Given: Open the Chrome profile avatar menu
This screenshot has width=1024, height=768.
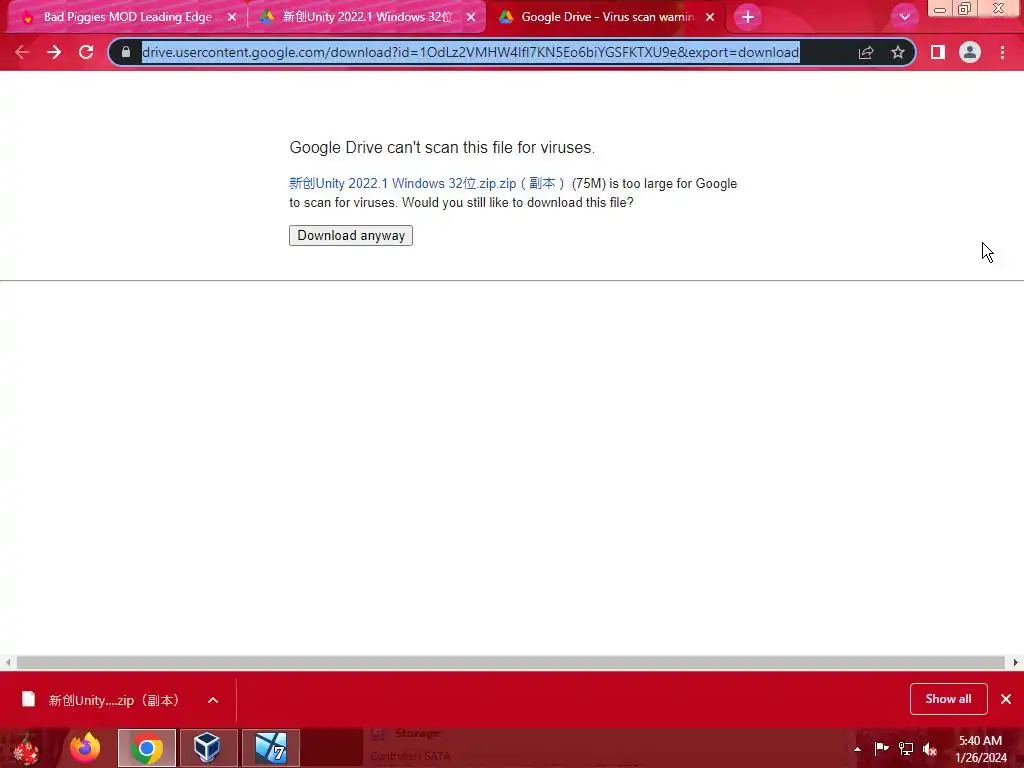Looking at the screenshot, I should point(970,52).
